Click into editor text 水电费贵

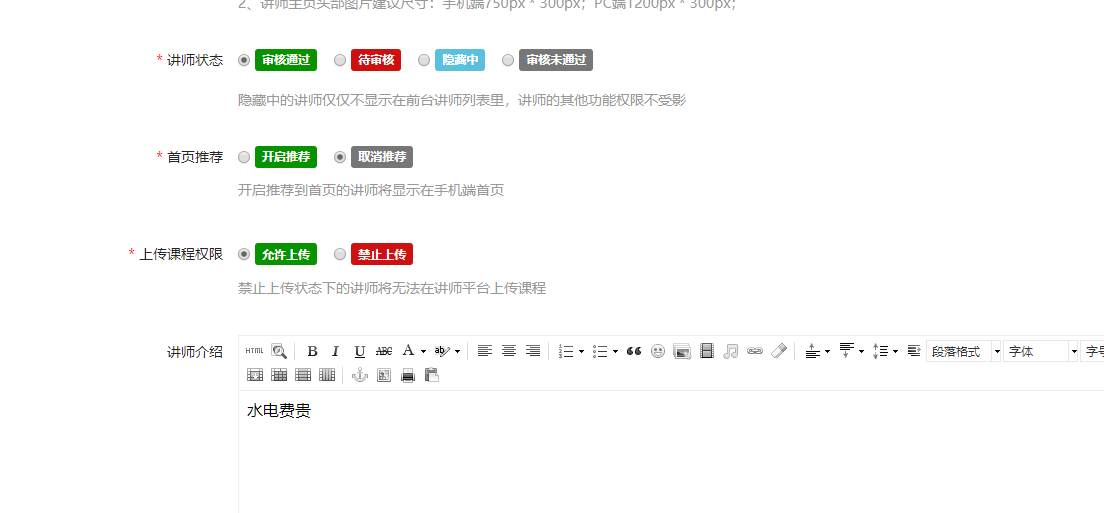coord(279,411)
